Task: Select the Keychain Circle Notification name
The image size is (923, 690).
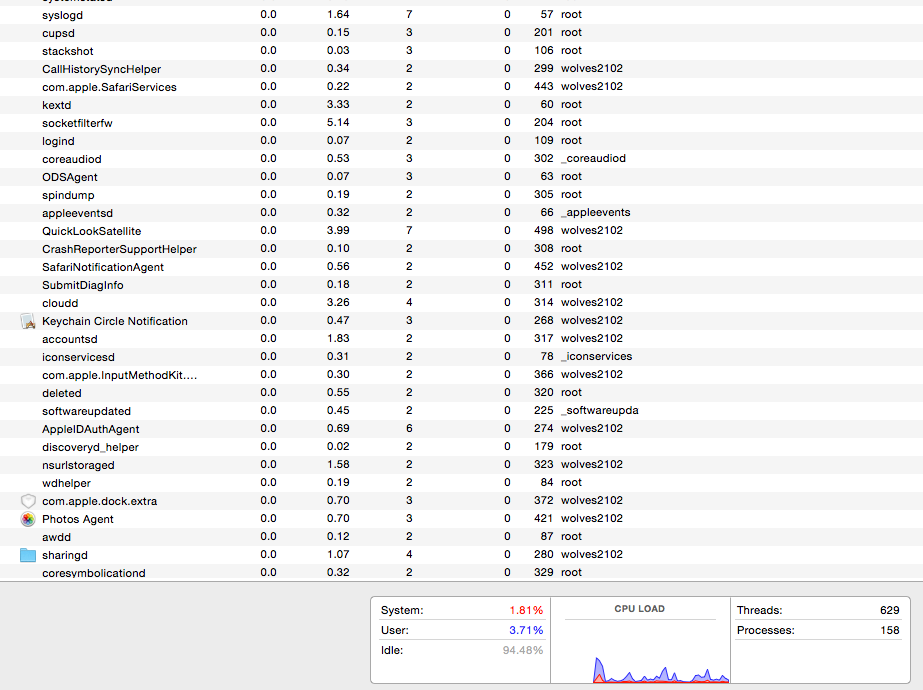Action: (115, 321)
